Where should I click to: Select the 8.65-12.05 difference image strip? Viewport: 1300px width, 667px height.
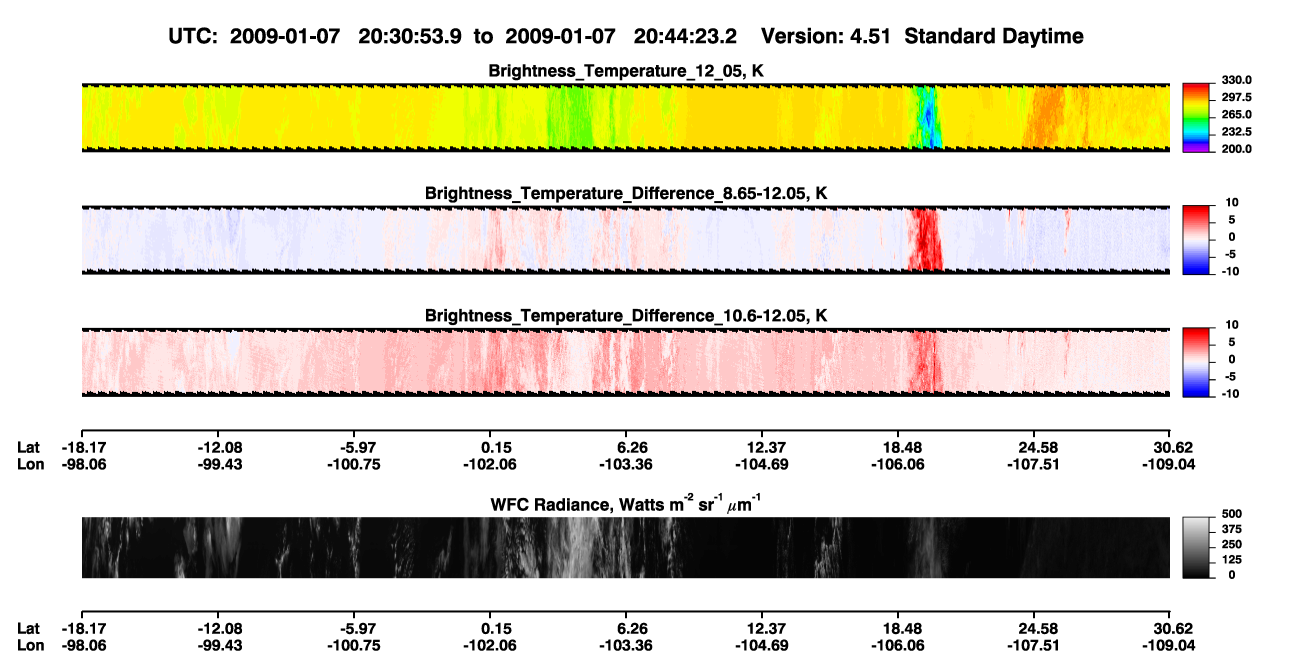pyautogui.click(x=626, y=240)
